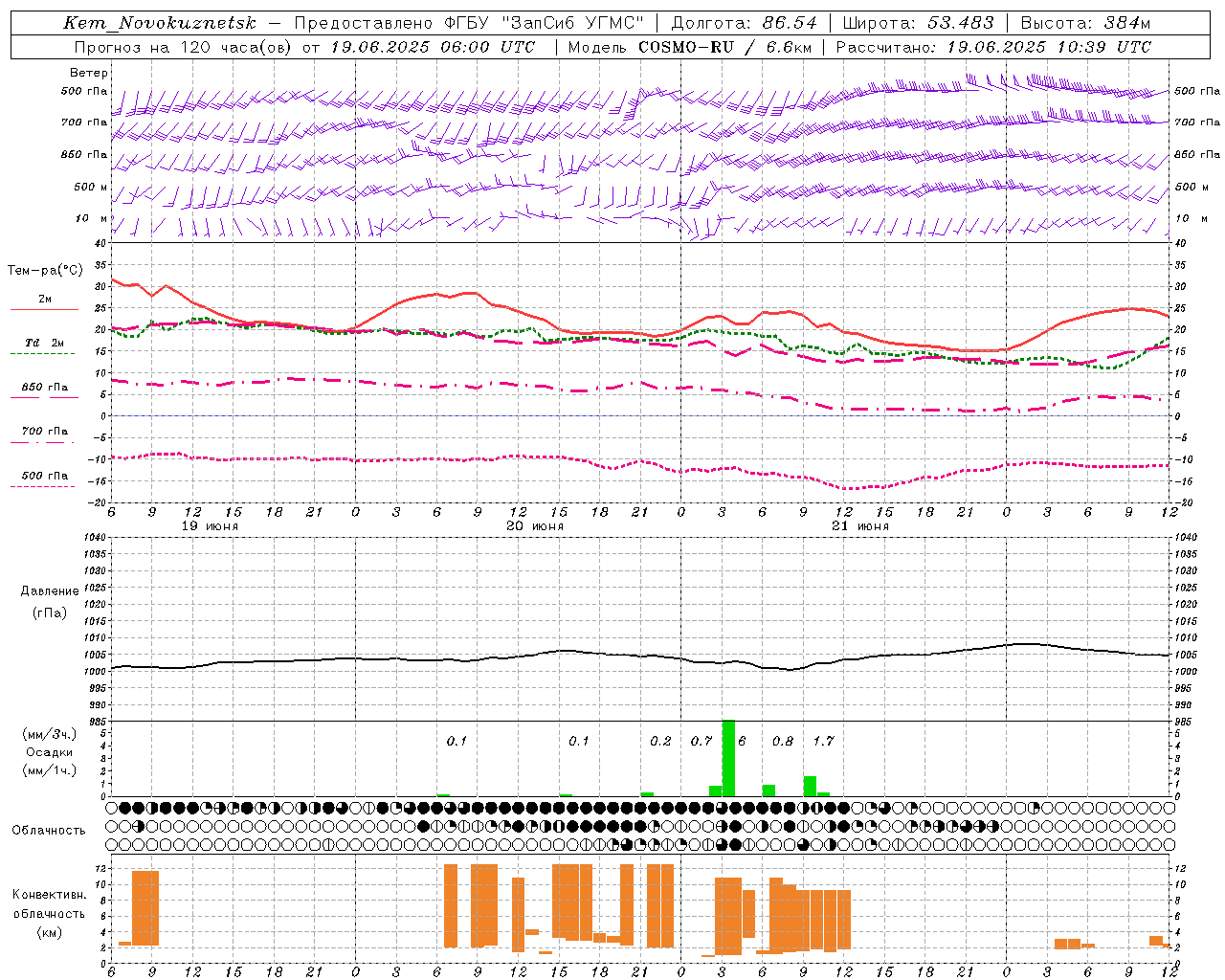Screen dimensions: 1225x980
Task: Click the 'Td 2м' dew point legend entry
Action: click(44, 343)
